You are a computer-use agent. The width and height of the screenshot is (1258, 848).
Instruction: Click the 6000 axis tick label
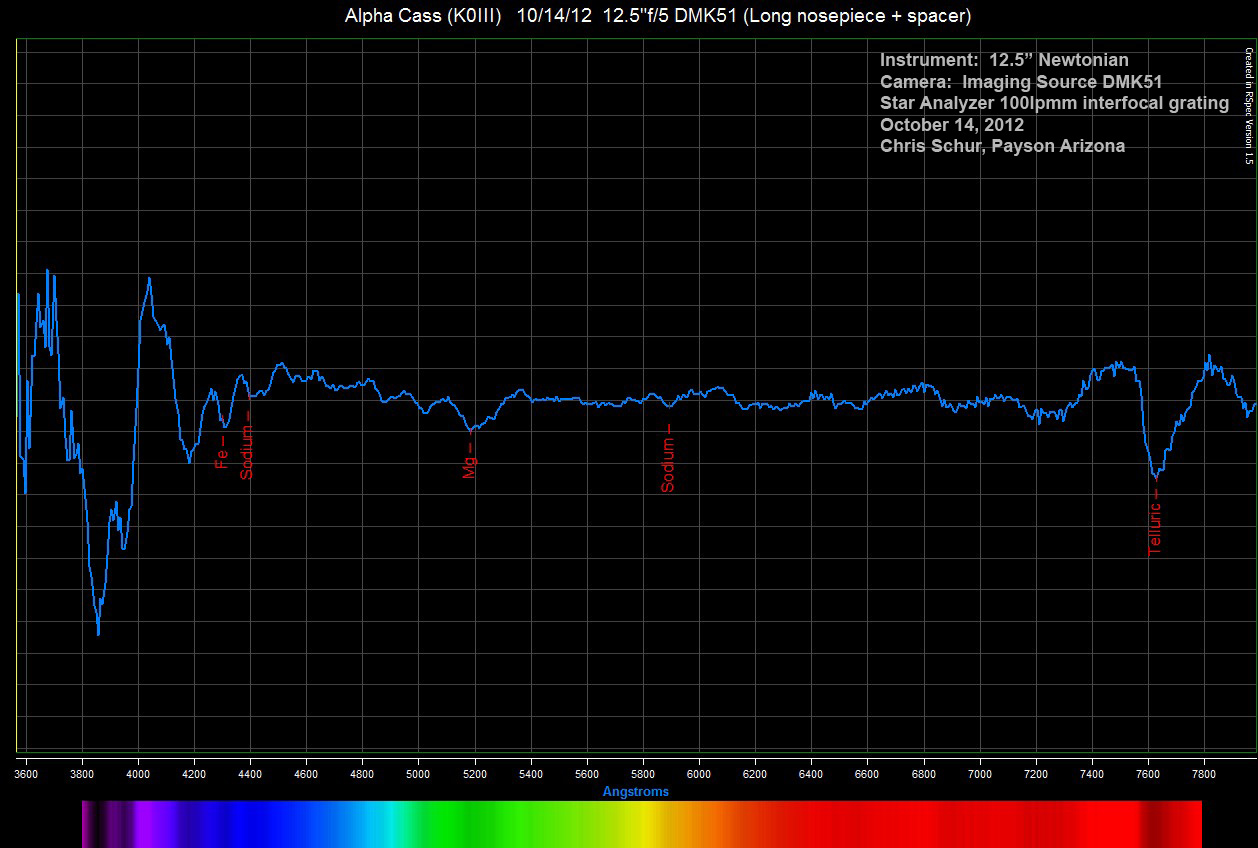click(699, 773)
